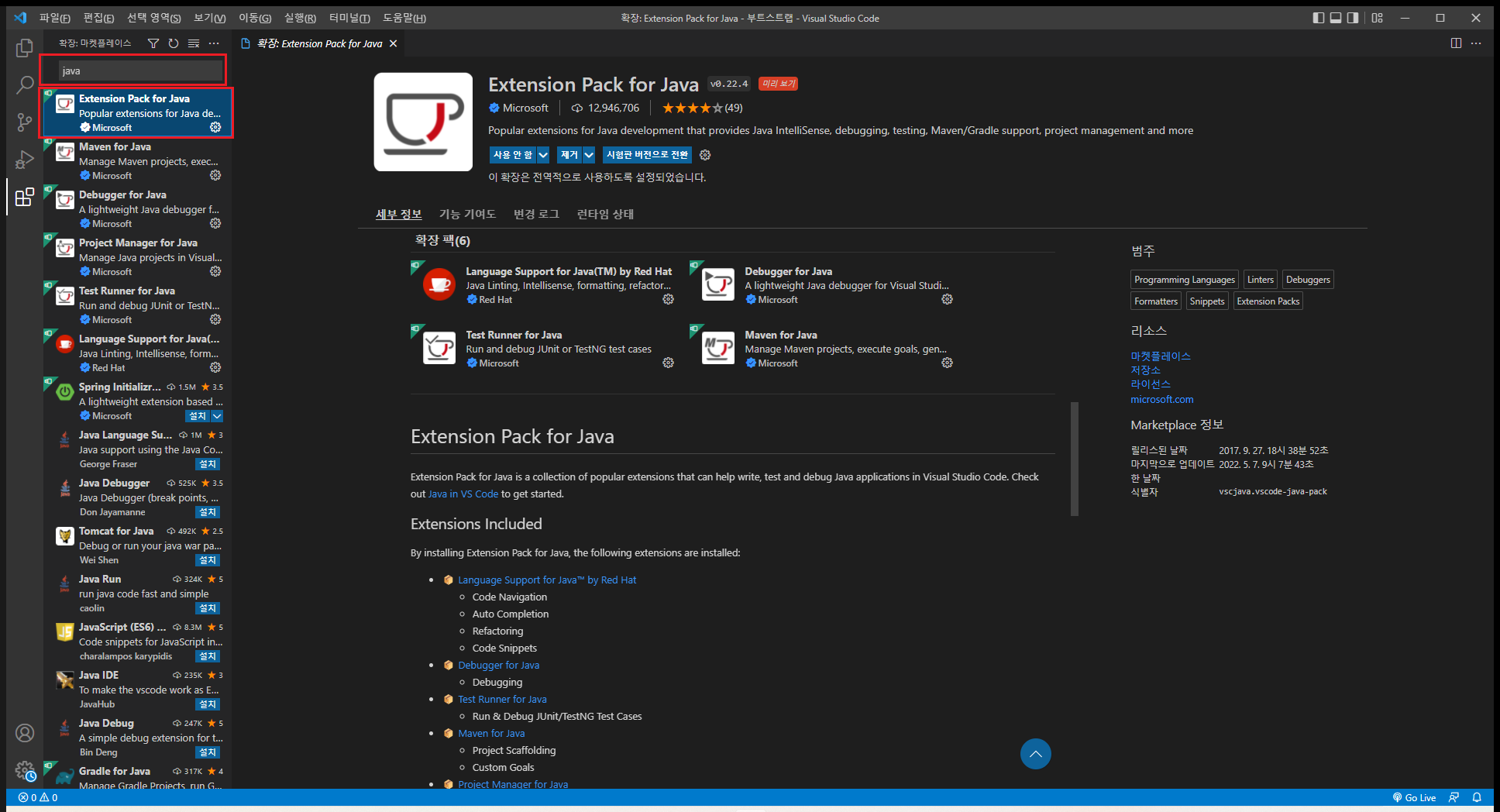Open Source Control view
1500x812 pixels.
[x=25, y=122]
